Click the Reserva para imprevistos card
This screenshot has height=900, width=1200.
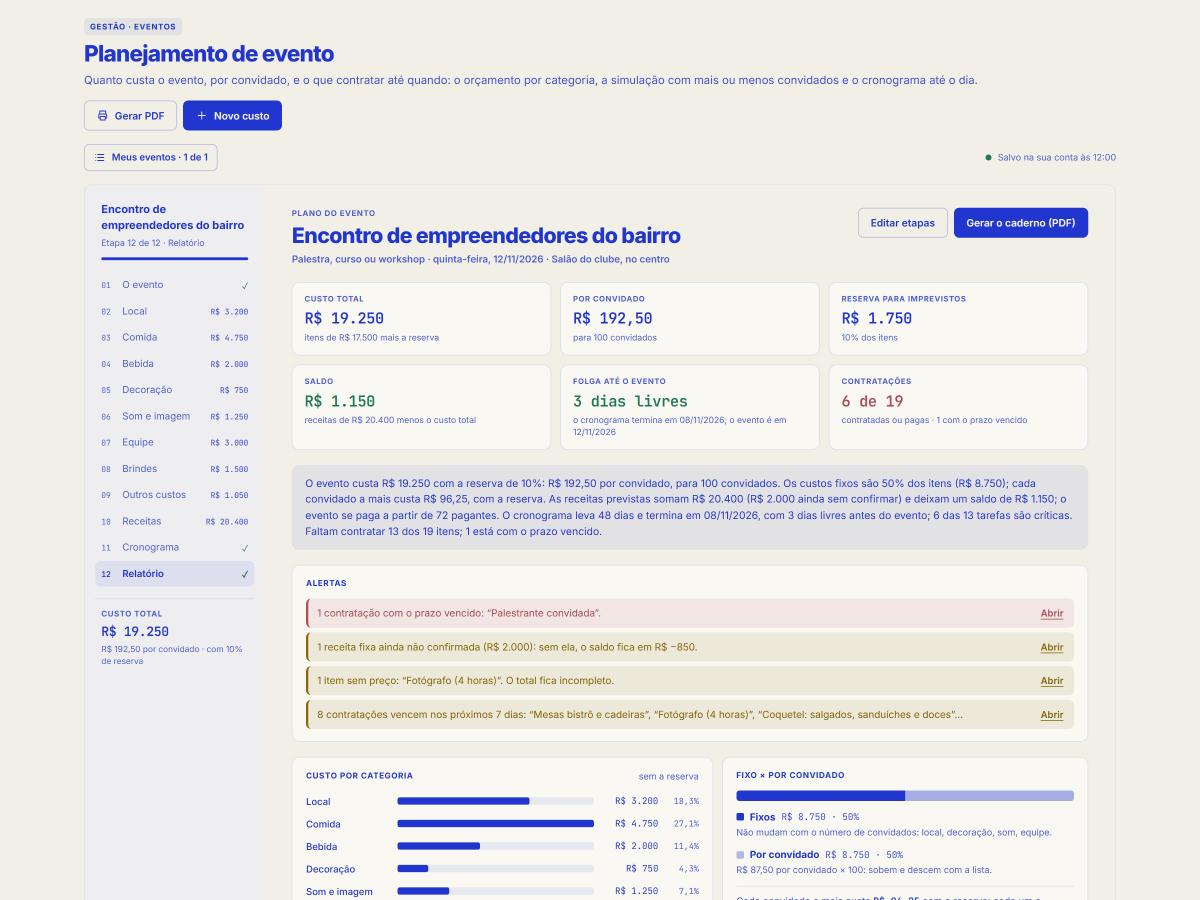tap(958, 319)
